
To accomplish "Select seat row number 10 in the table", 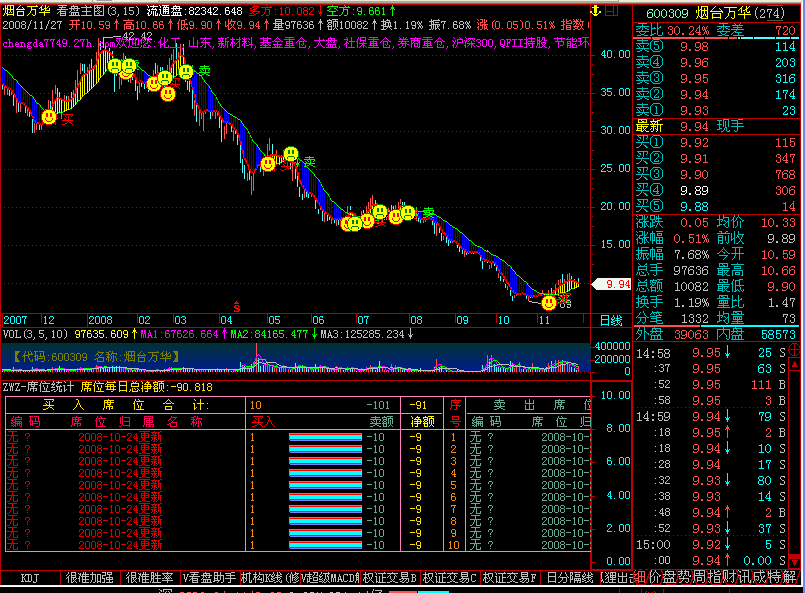I will 298,545.
